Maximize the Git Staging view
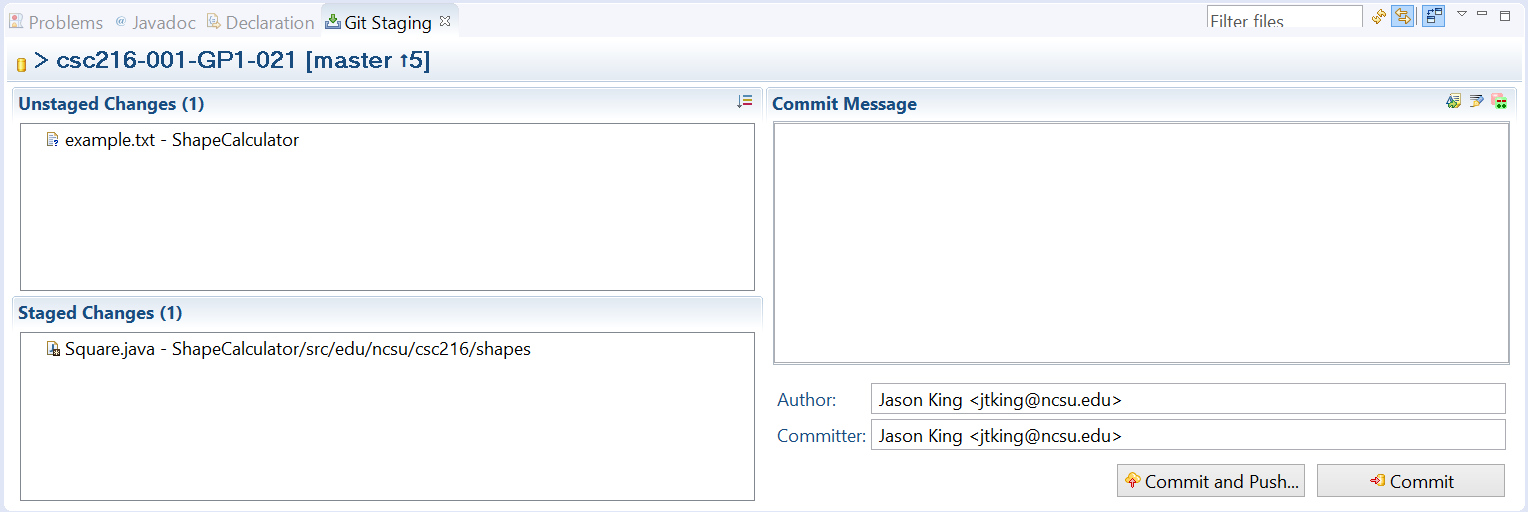This screenshot has width=1528, height=512. coord(1505,15)
